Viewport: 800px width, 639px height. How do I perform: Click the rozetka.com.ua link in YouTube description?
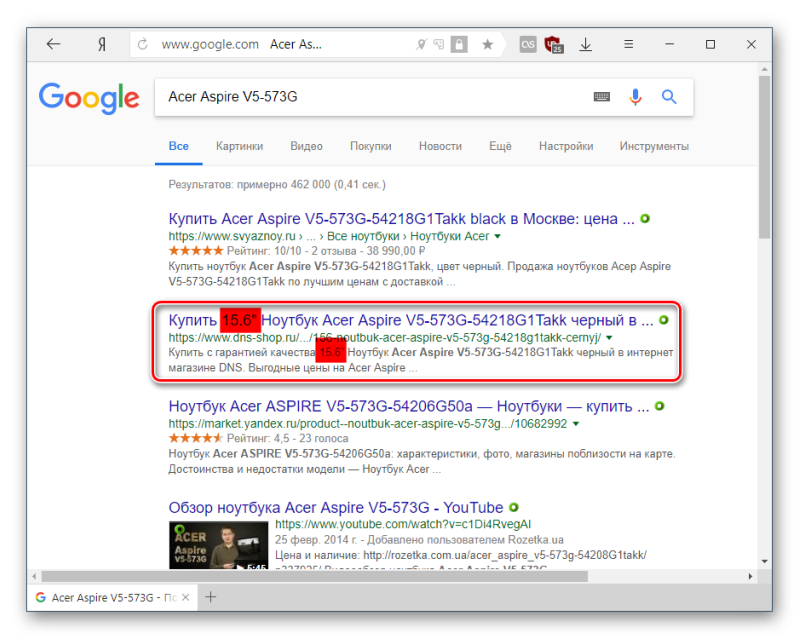(x=505, y=555)
